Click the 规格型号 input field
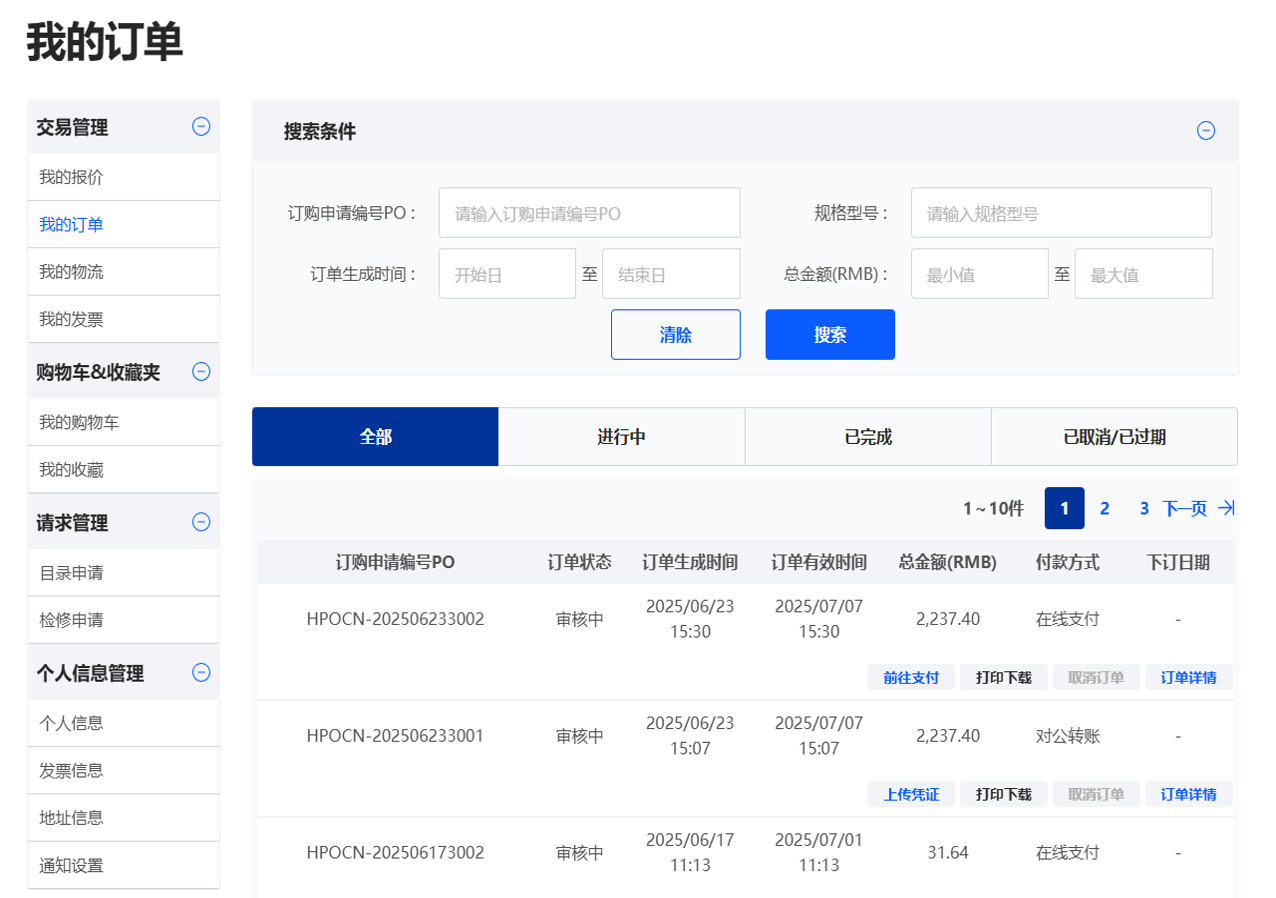 pos(1060,213)
